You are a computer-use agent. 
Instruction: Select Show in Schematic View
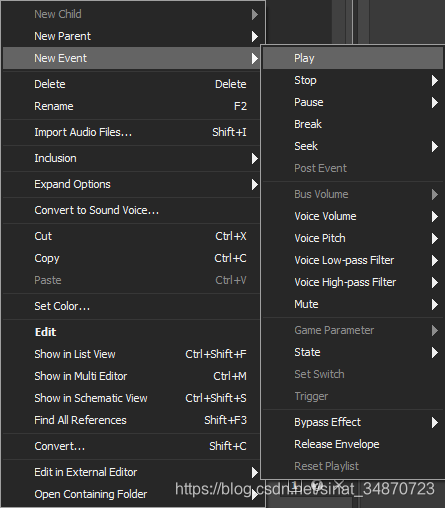(x=131, y=398)
